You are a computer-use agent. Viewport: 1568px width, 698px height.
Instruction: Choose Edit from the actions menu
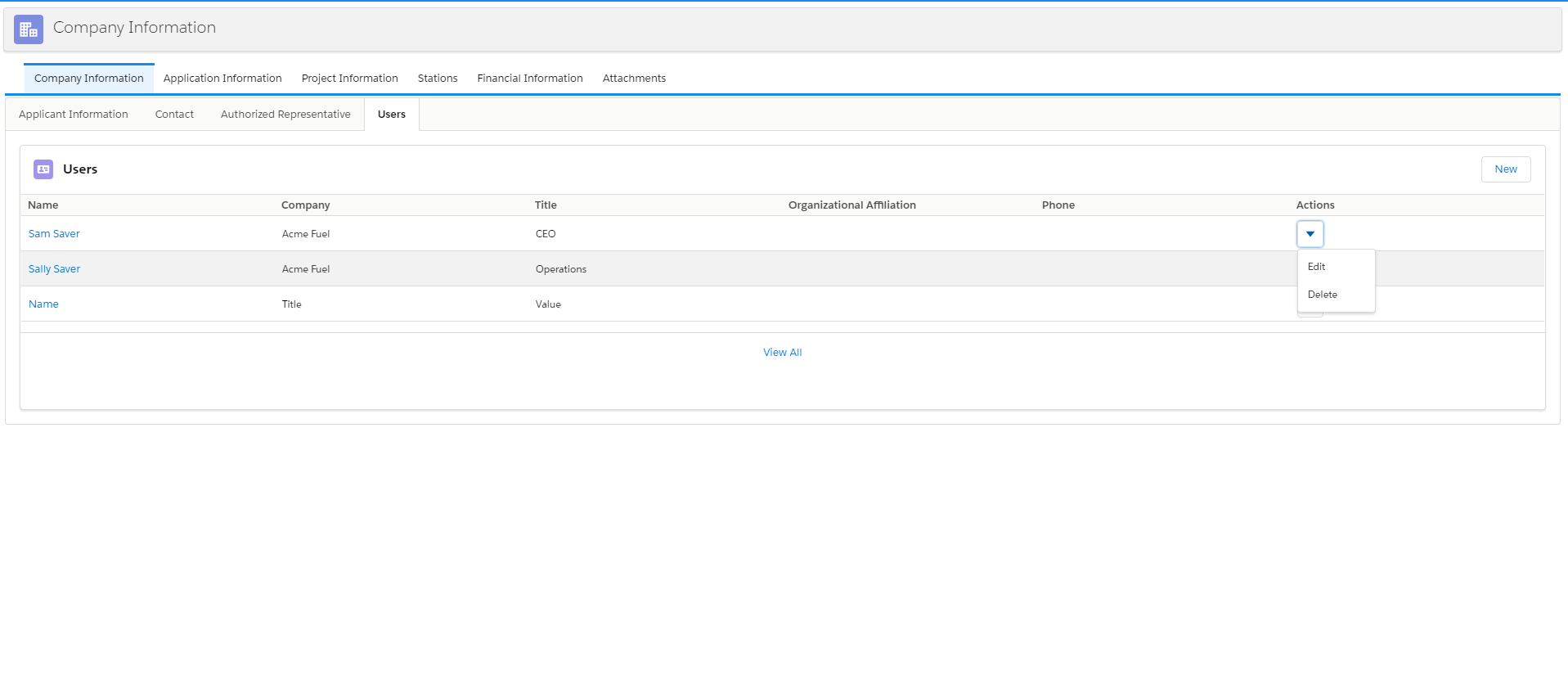(1316, 267)
